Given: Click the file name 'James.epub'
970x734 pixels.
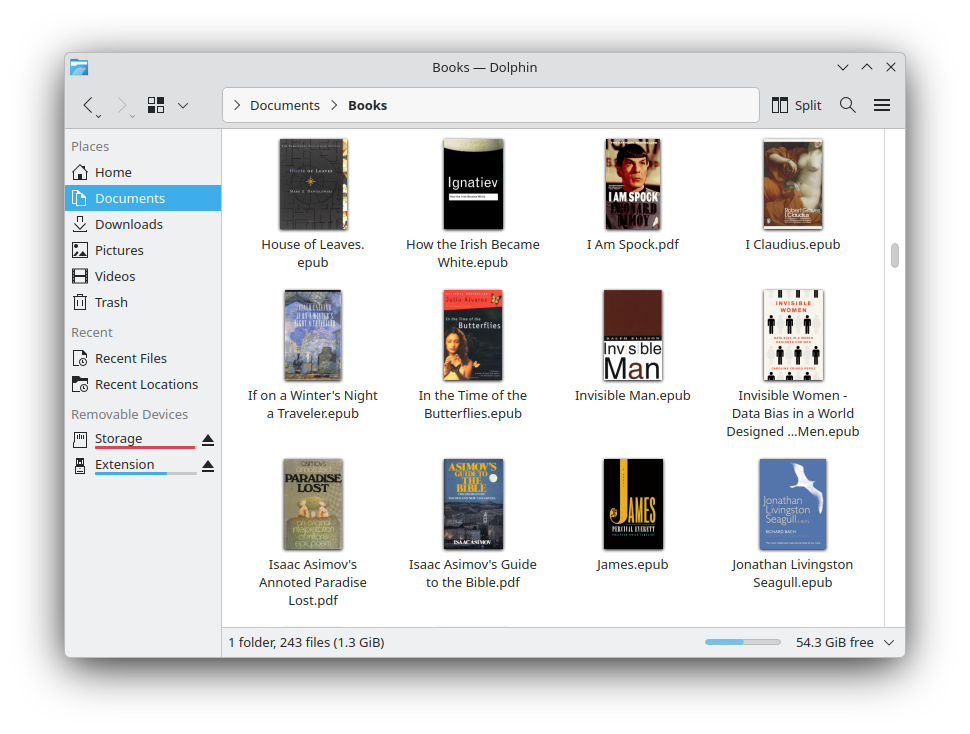Looking at the screenshot, I should click(633, 565).
